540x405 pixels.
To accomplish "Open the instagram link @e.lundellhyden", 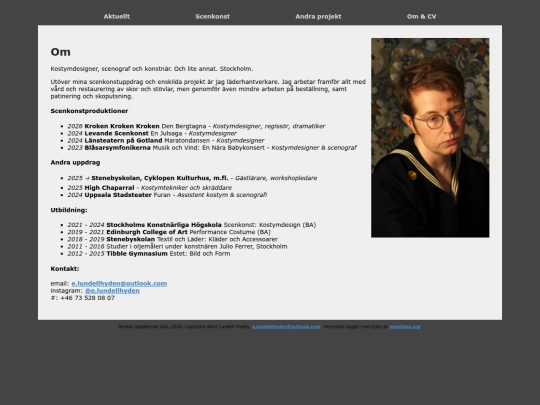I will [112, 291].
